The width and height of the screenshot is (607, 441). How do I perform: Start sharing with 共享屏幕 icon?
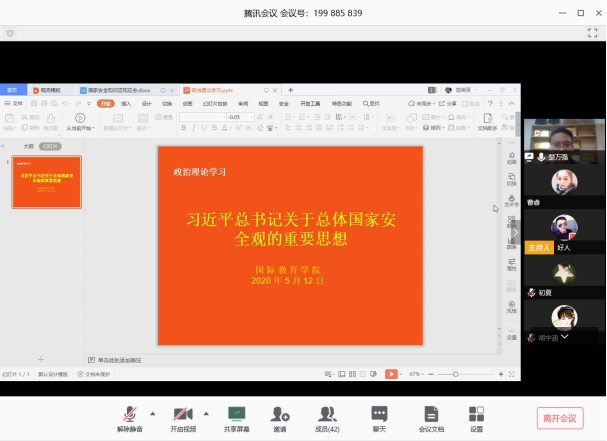click(x=237, y=414)
